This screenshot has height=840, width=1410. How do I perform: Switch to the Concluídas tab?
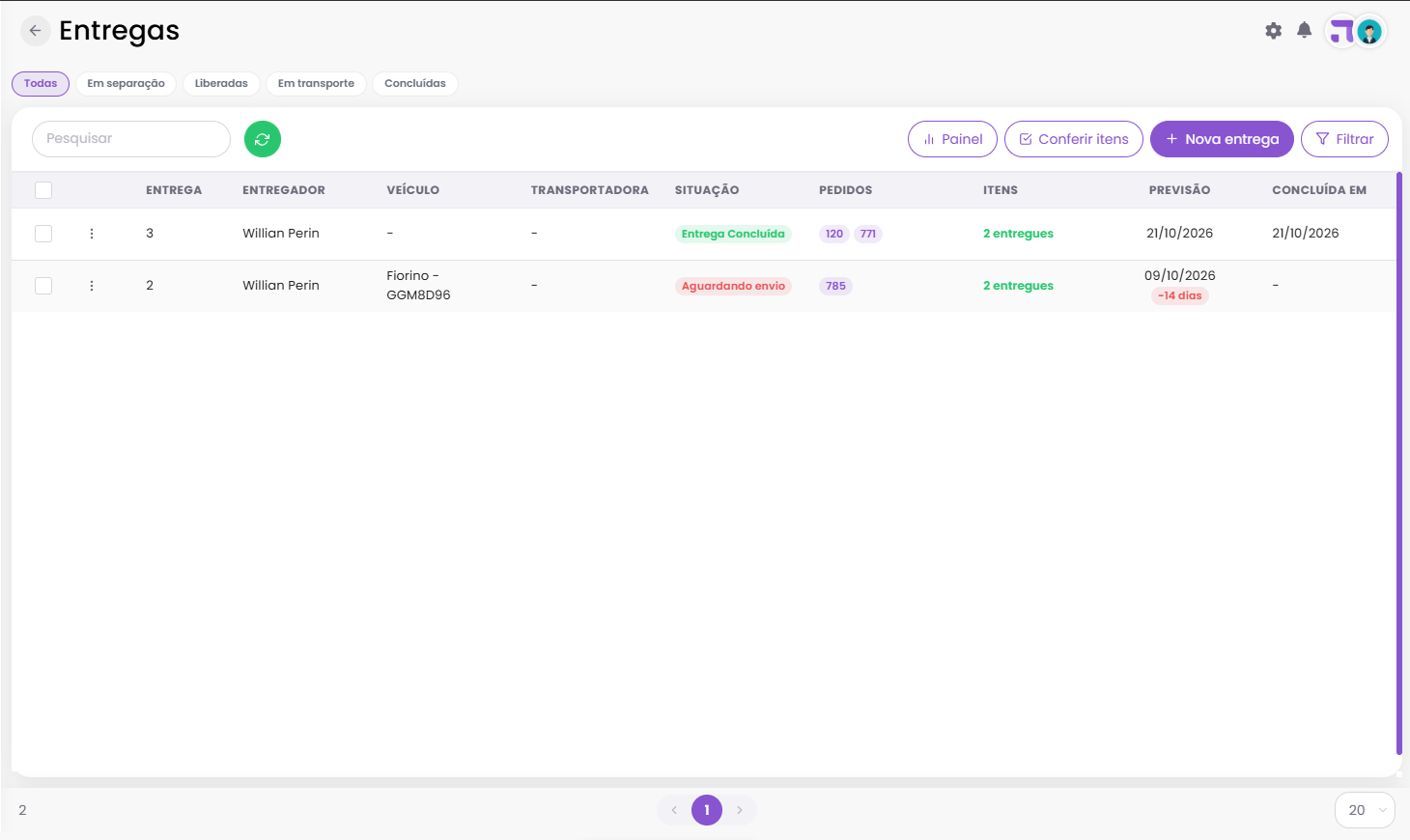pos(415,84)
